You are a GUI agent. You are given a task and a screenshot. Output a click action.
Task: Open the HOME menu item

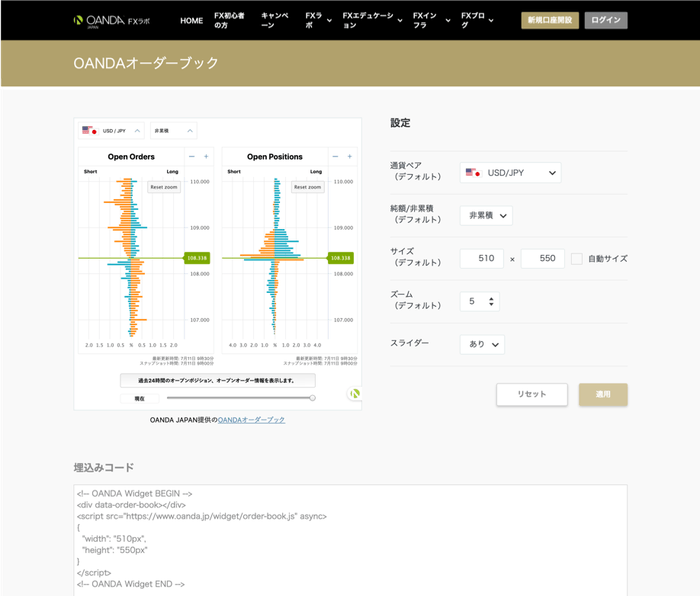click(x=191, y=20)
